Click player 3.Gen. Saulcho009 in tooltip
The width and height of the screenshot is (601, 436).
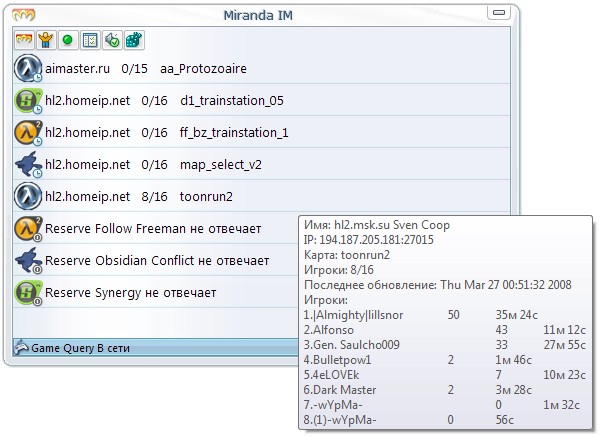pyautogui.click(x=351, y=345)
